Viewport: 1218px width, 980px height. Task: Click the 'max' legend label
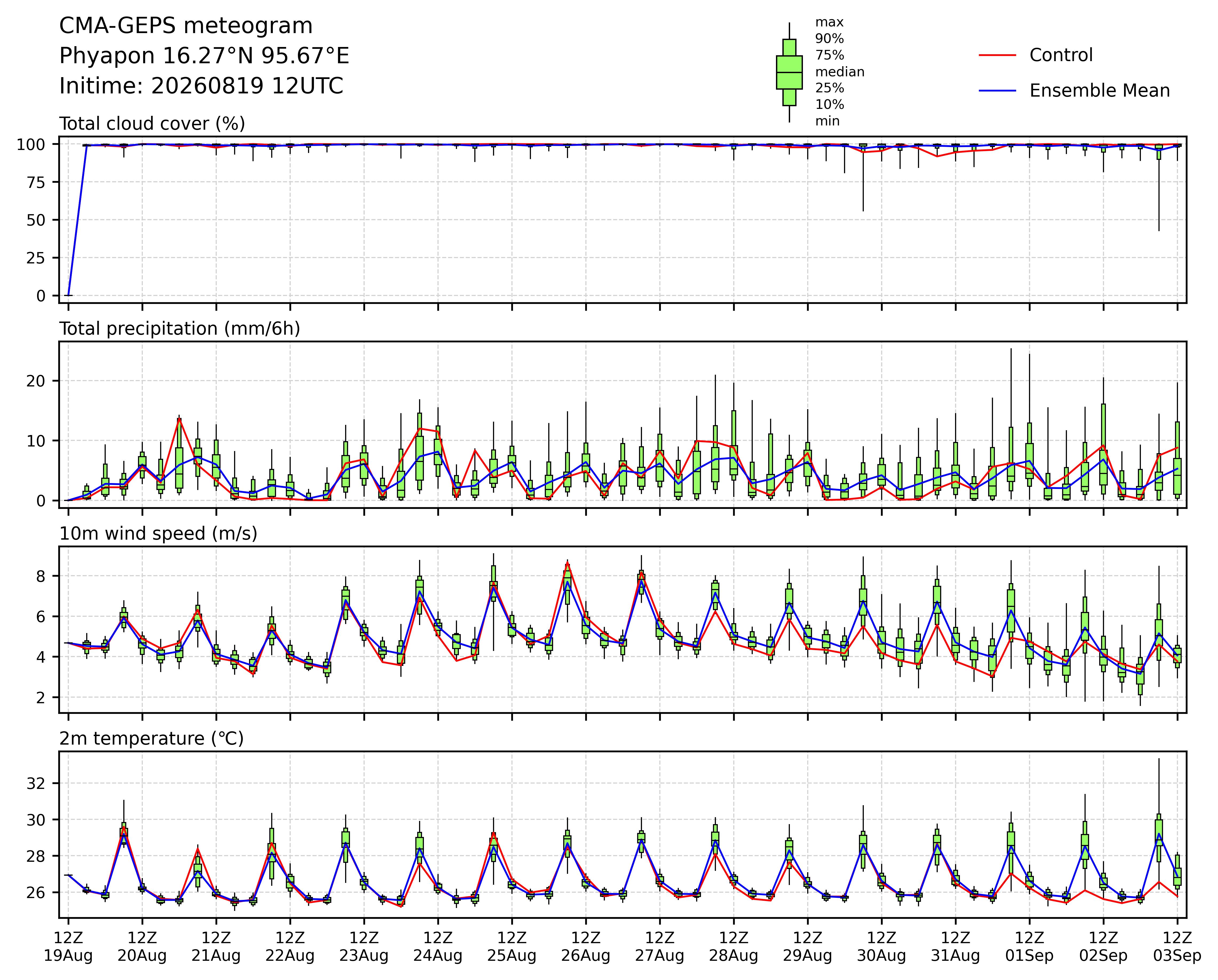pyautogui.click(x=829, y=23)
